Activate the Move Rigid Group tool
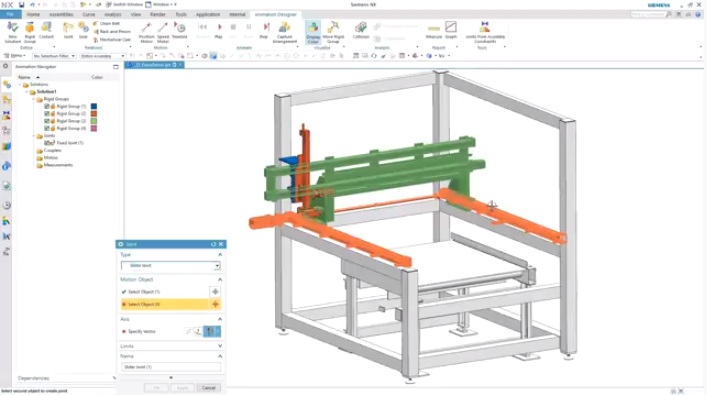Image resolution: width=707 pixels, height=395 pixels. 333,32
